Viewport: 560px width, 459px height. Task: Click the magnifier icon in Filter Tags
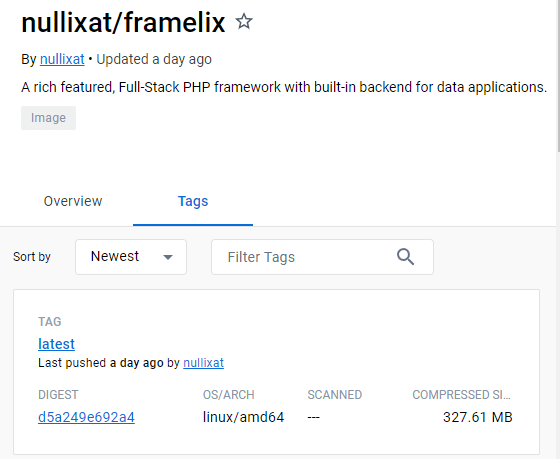405,257
